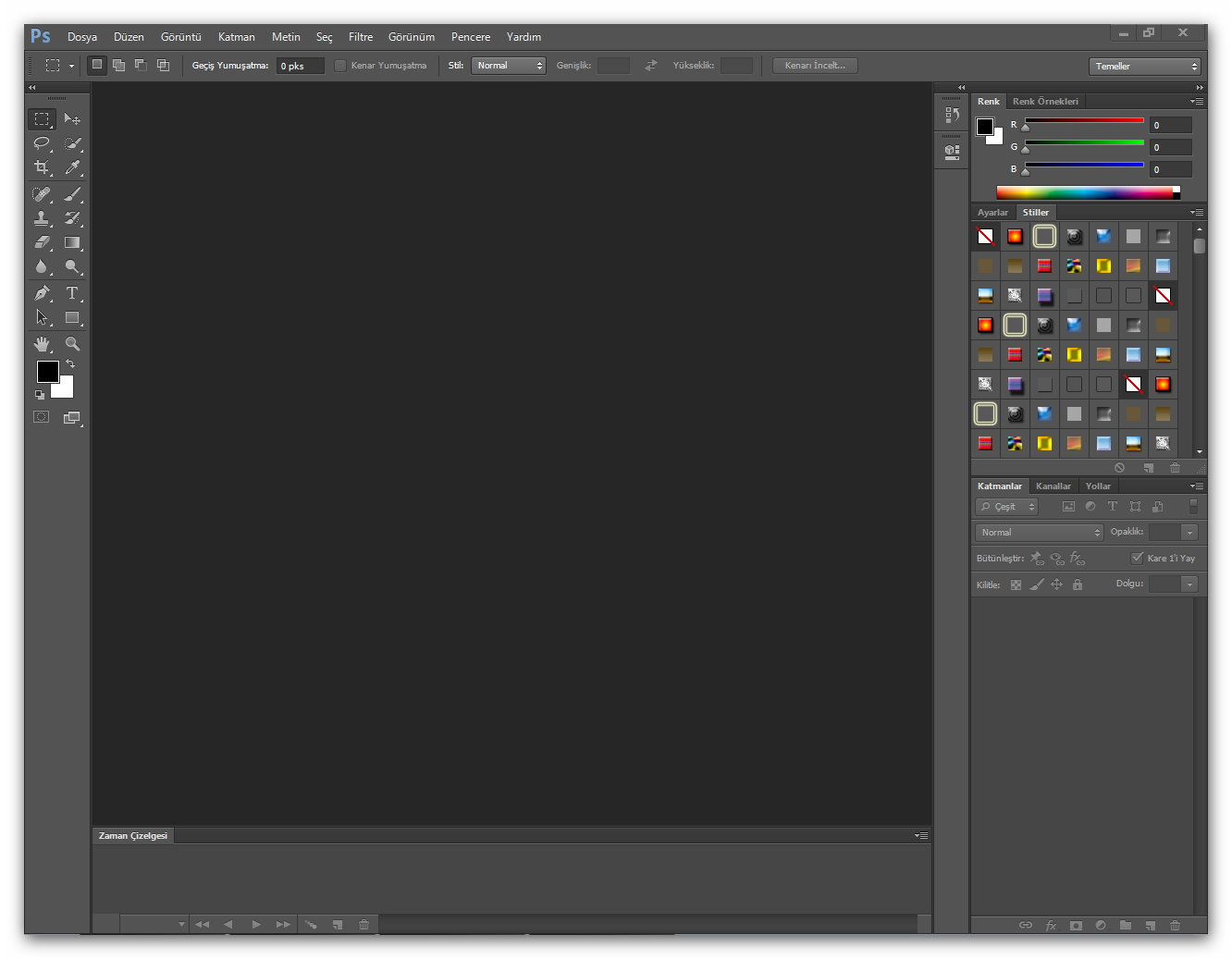Choose New Selection mode in options bar
Screen dimensions: 1232x959
click(x=97, y=65)
